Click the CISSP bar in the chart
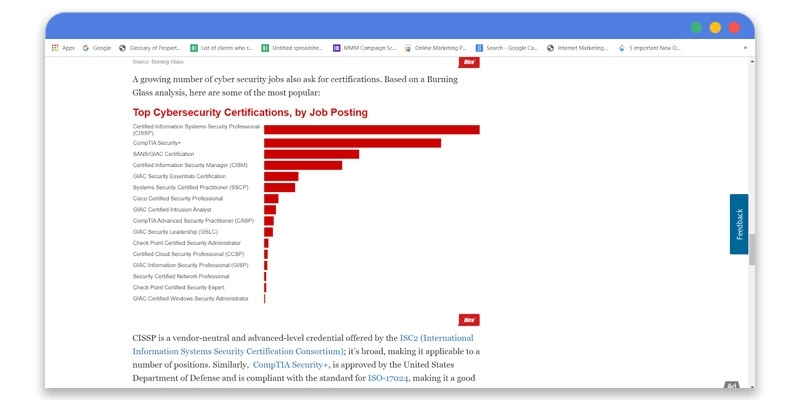This screenshot has width=800, height=400. click(x=371, y=130)
